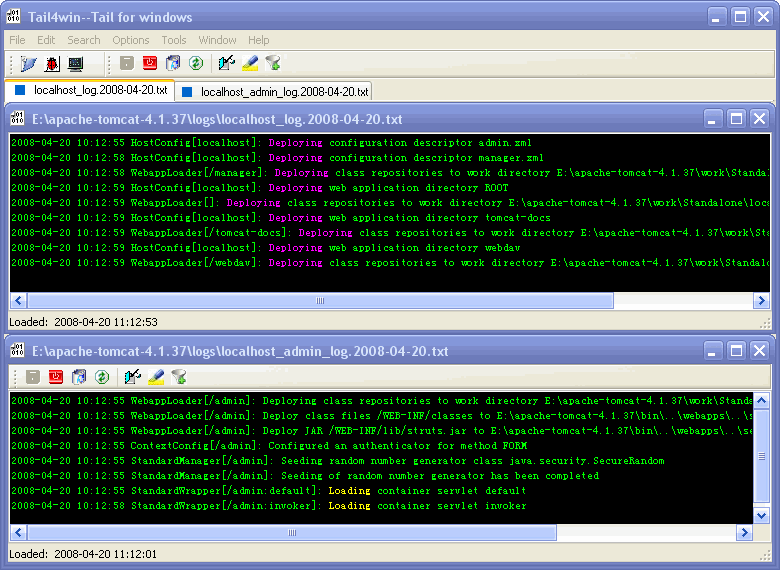Click log line 'authenticator for method FORM'

(x=269, y=446)
